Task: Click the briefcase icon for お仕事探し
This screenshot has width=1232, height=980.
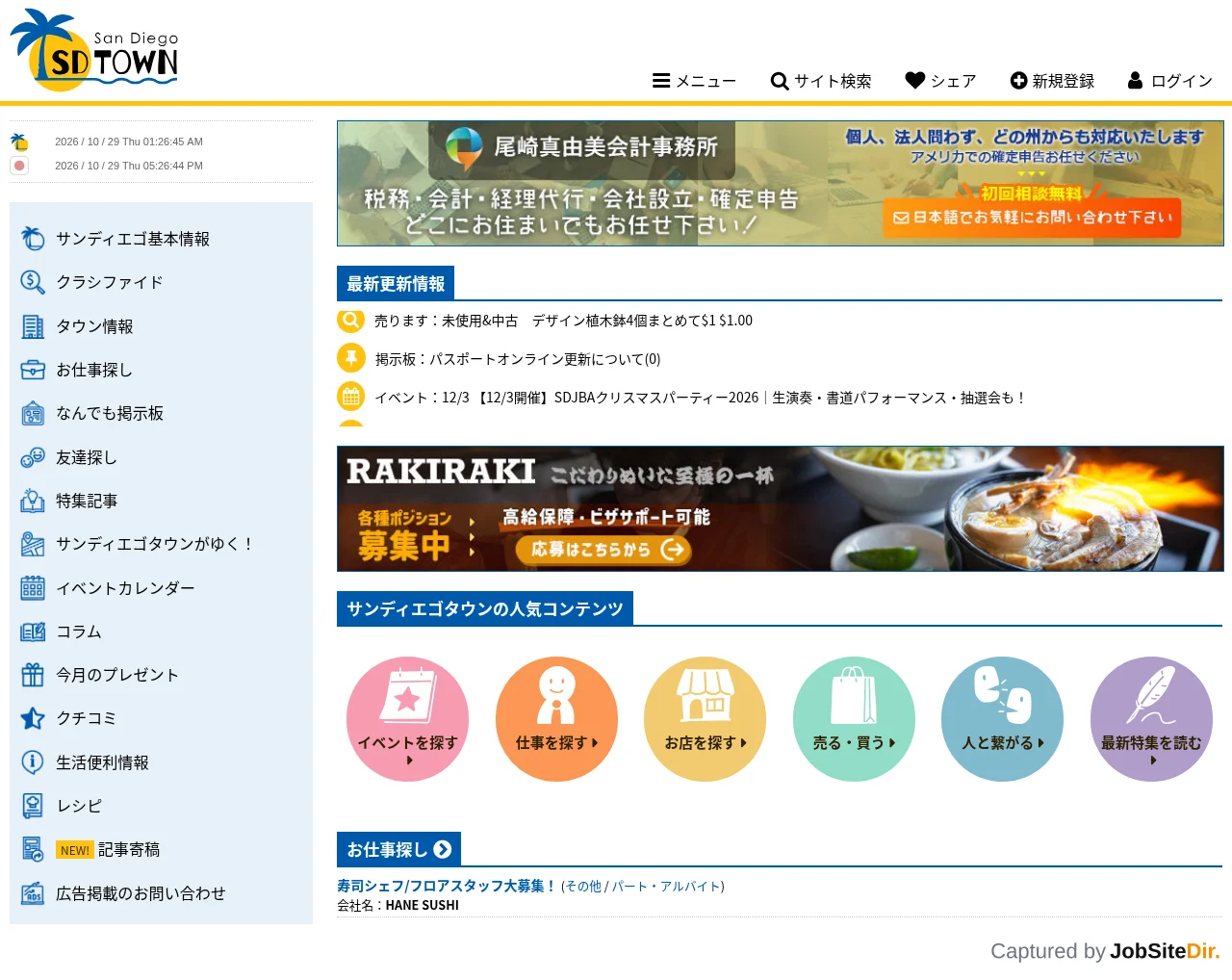Action: pos(33,370)
